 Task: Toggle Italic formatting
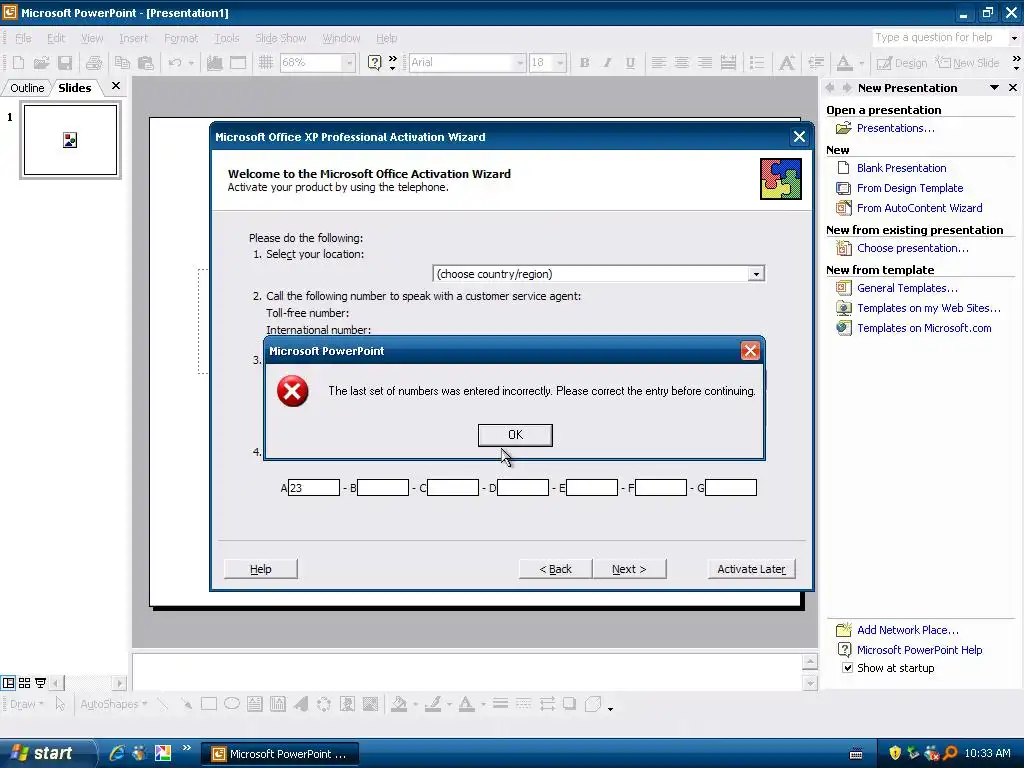click(x=607, y=63)
